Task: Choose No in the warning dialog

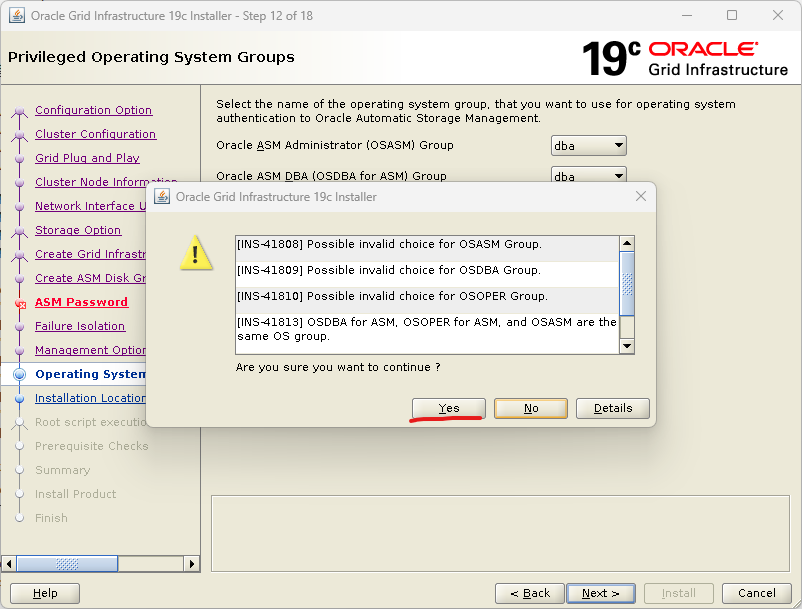Action: 531,408
